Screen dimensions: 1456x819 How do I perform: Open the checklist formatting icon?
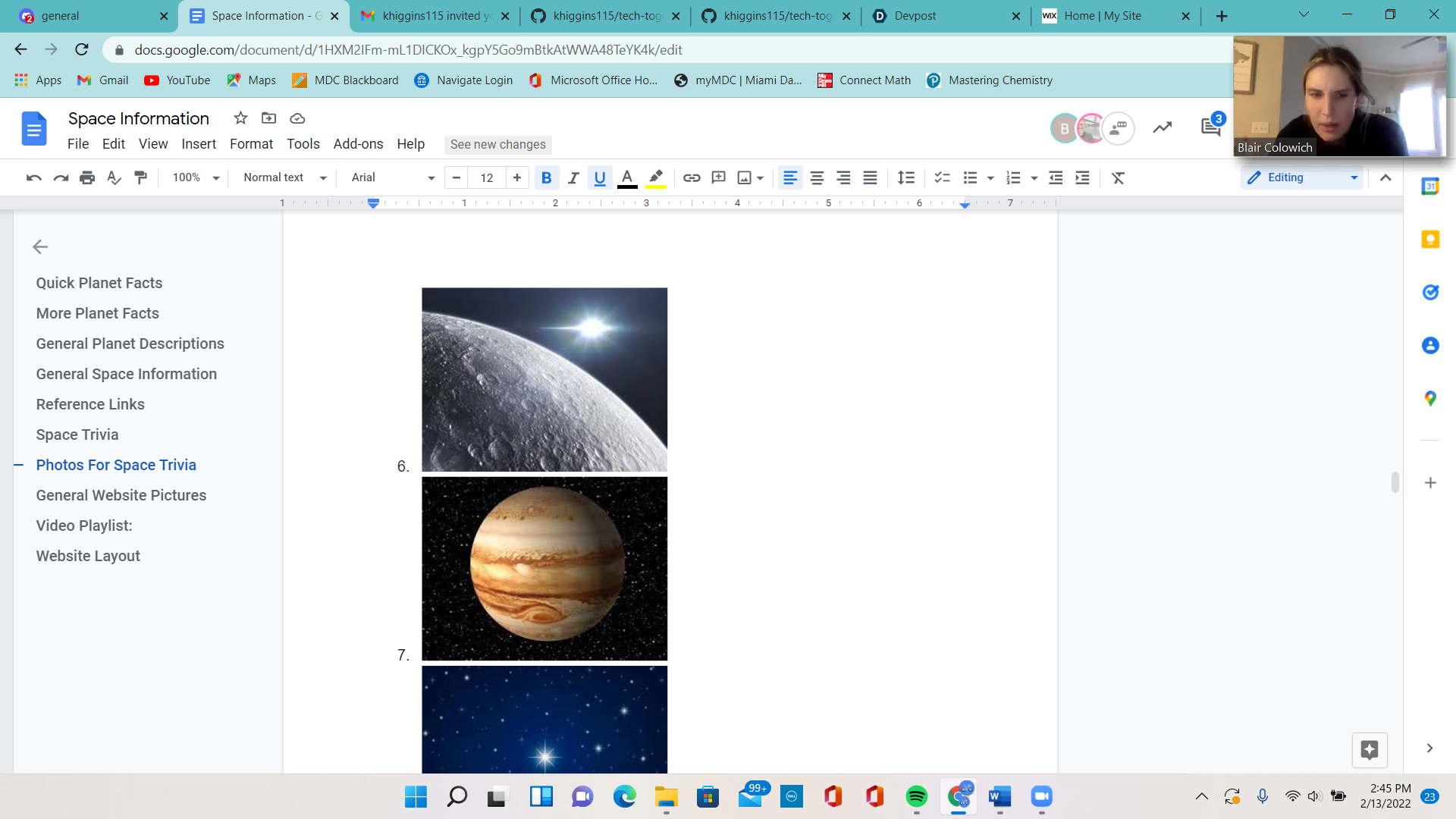point(942,177)
